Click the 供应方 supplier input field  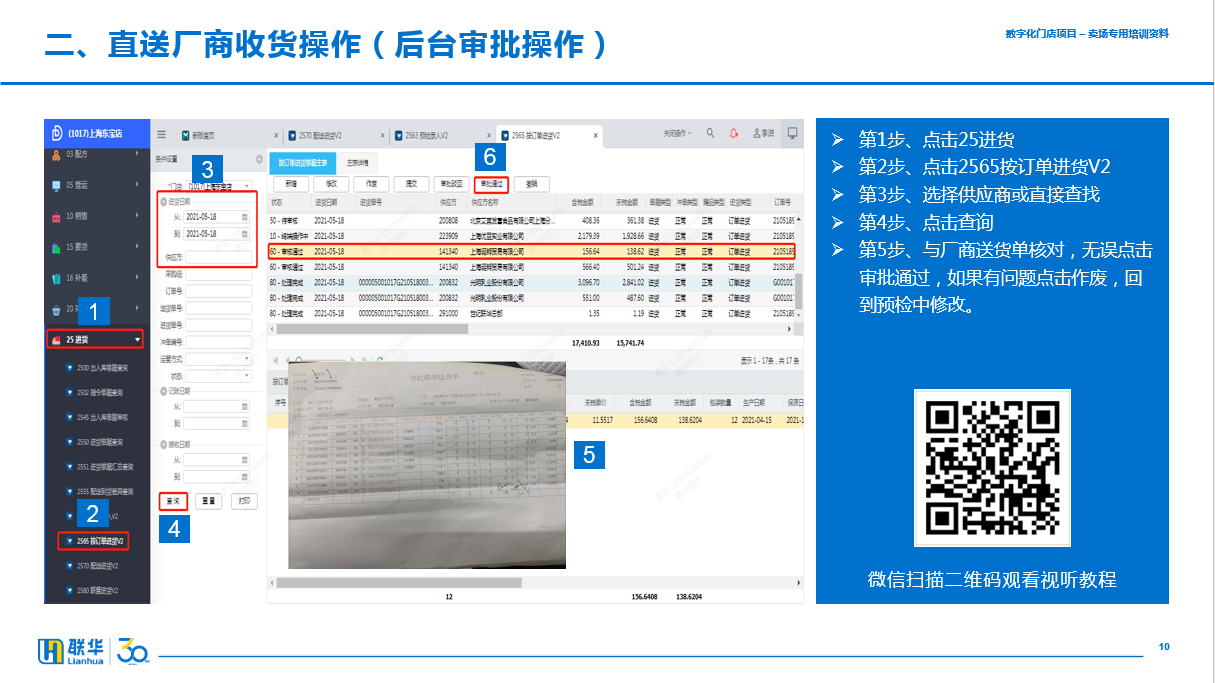(x=219, y=257)
